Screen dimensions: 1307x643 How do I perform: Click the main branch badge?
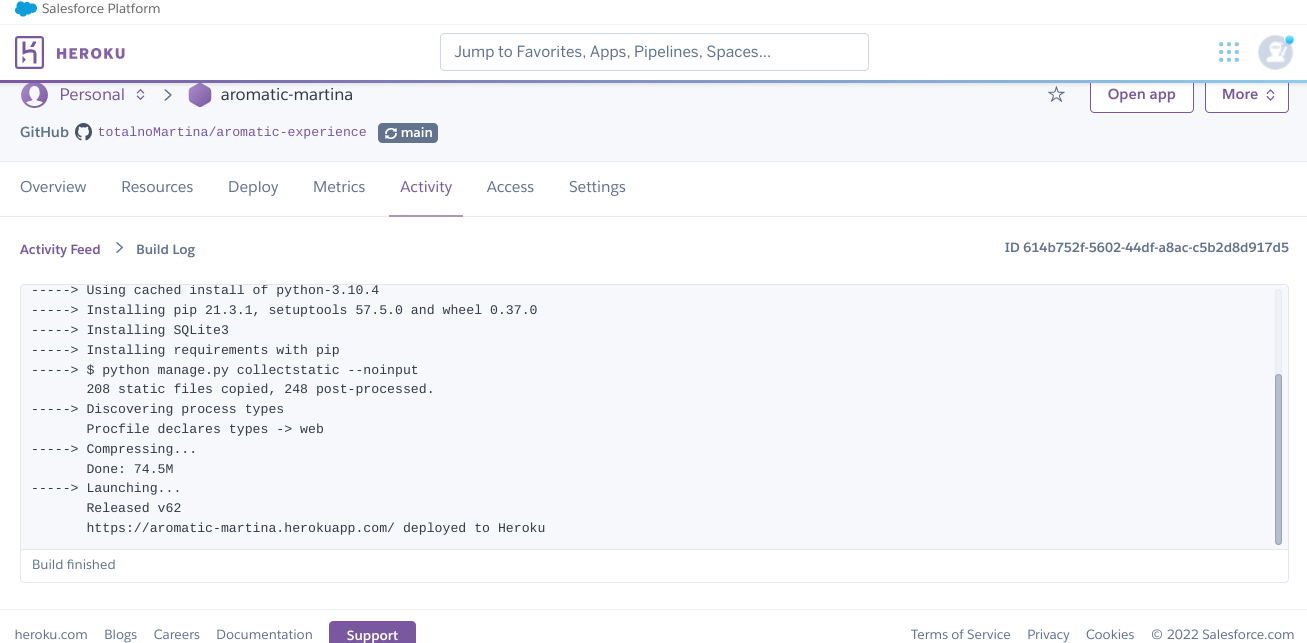tap(408, 132)
